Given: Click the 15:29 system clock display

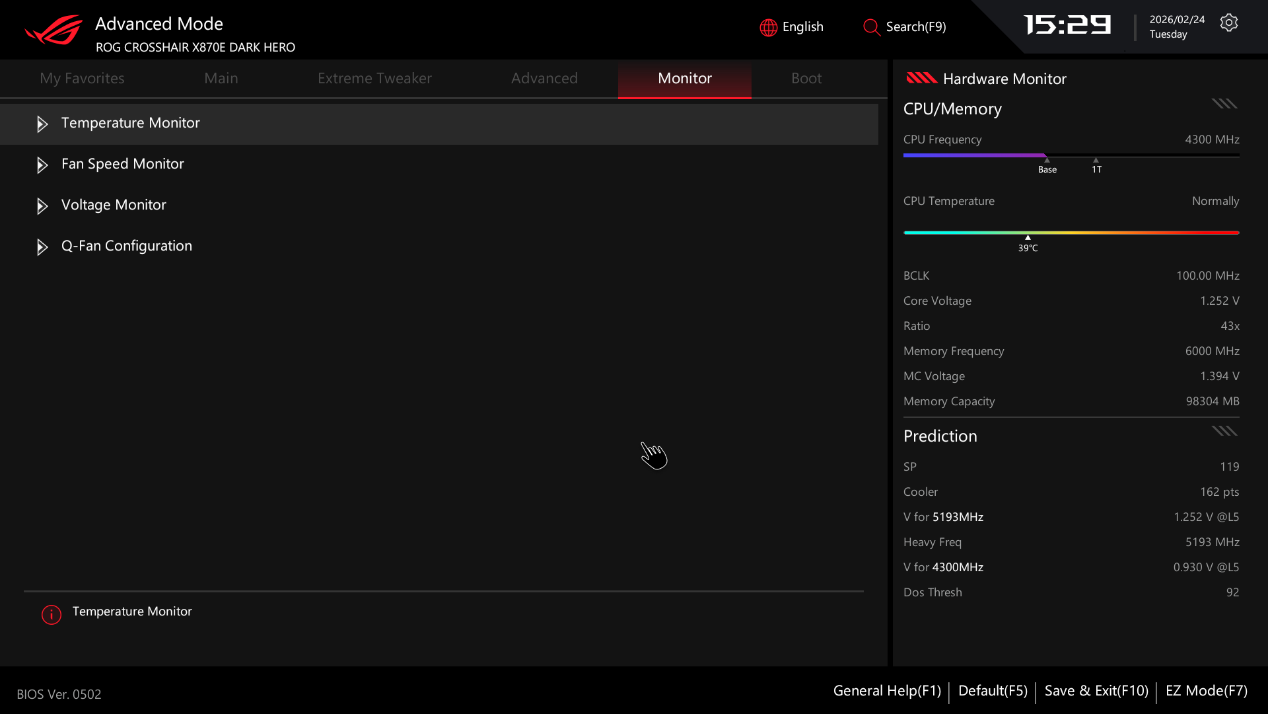Looking at the screenshot, I should pos(1067,25).
